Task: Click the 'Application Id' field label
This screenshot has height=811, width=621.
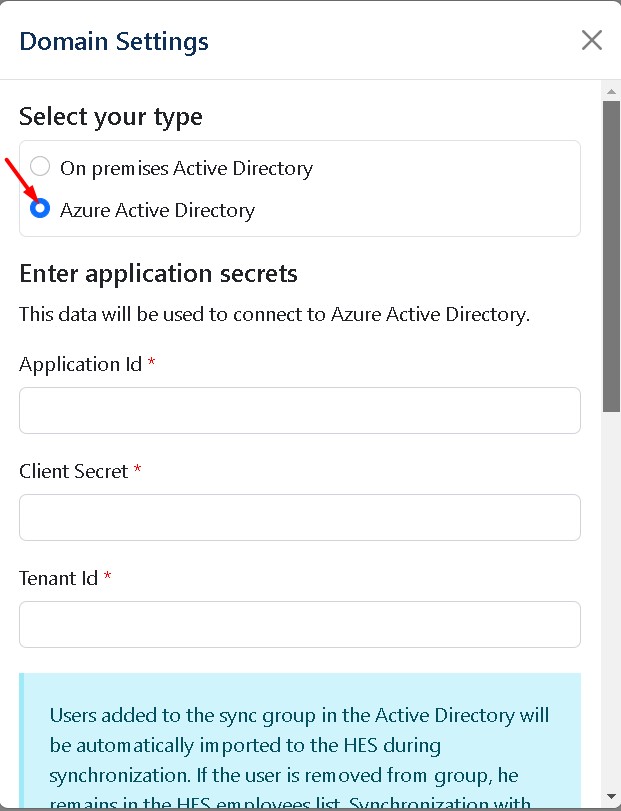Action: (x=81, y=364)
